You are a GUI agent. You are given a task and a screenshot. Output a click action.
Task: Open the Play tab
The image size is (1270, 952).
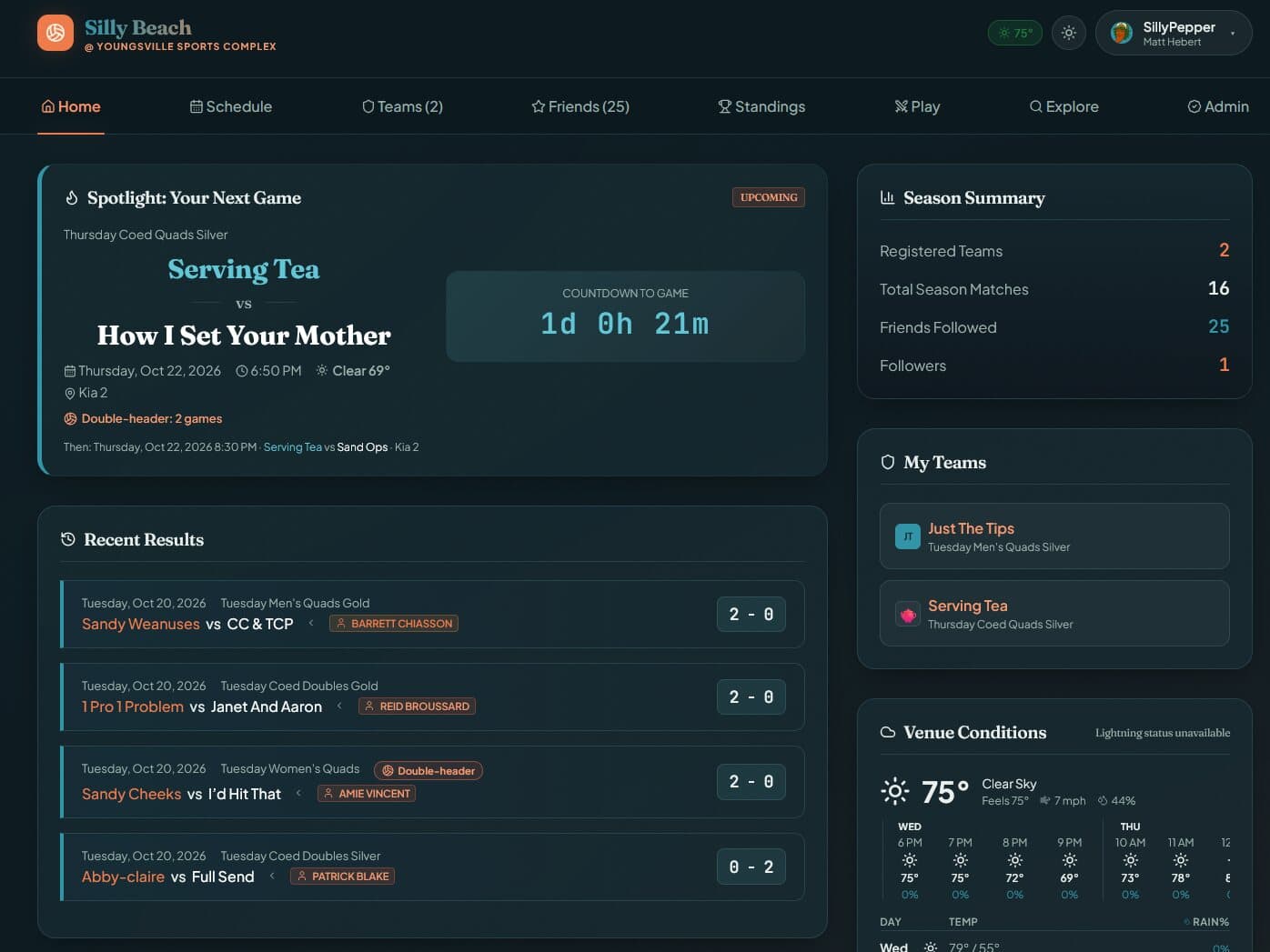[x=917, y=106]
